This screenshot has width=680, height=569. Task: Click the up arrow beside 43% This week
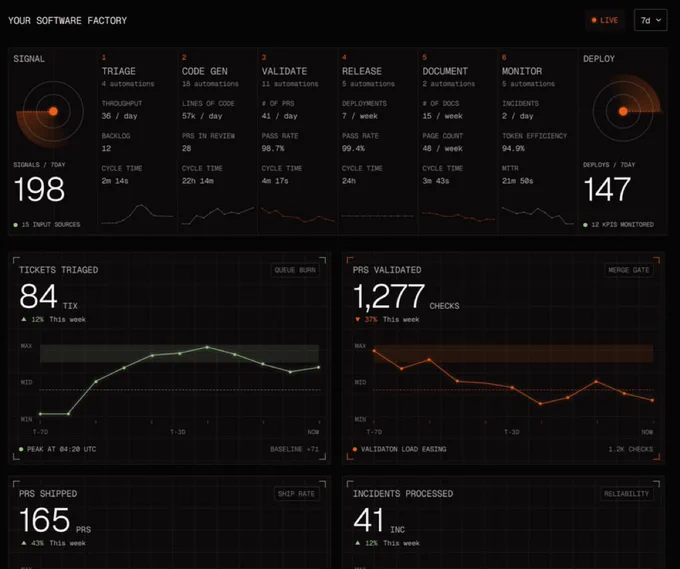coord(24,543)
